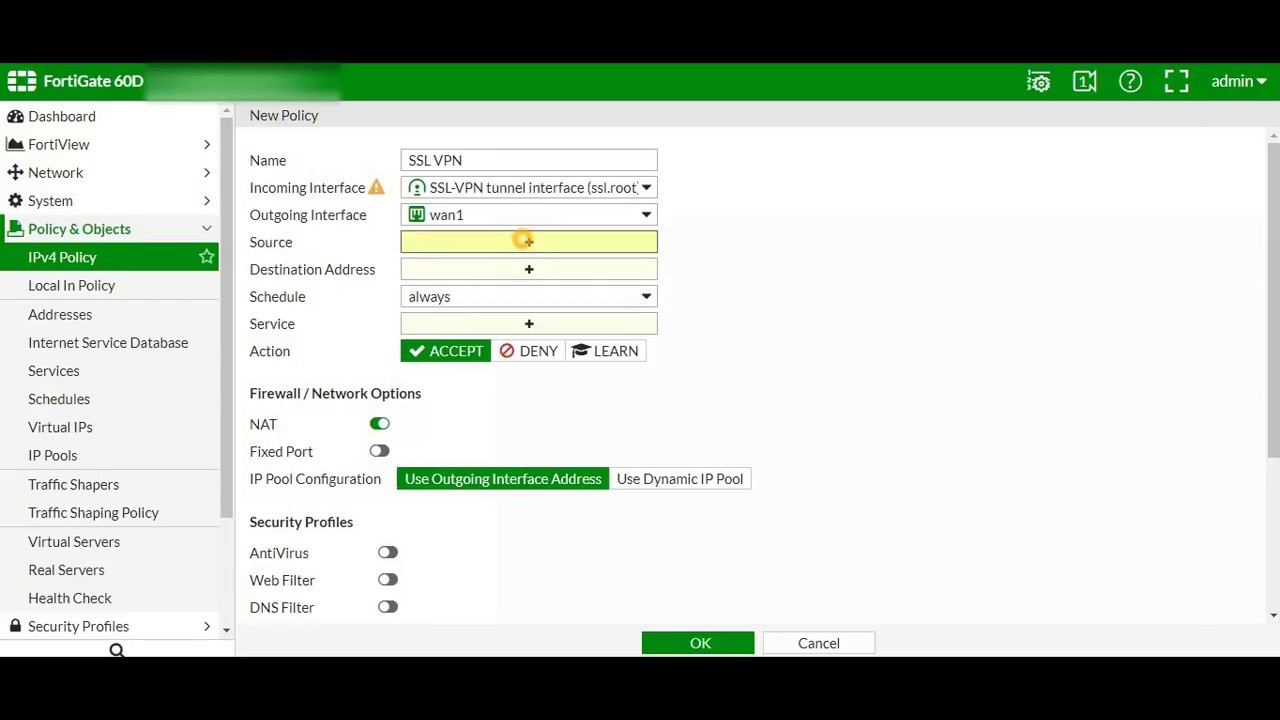The image size is (1280, 720).
Task: Open Schedules in sidebar
Action: (x=59, y=398)
